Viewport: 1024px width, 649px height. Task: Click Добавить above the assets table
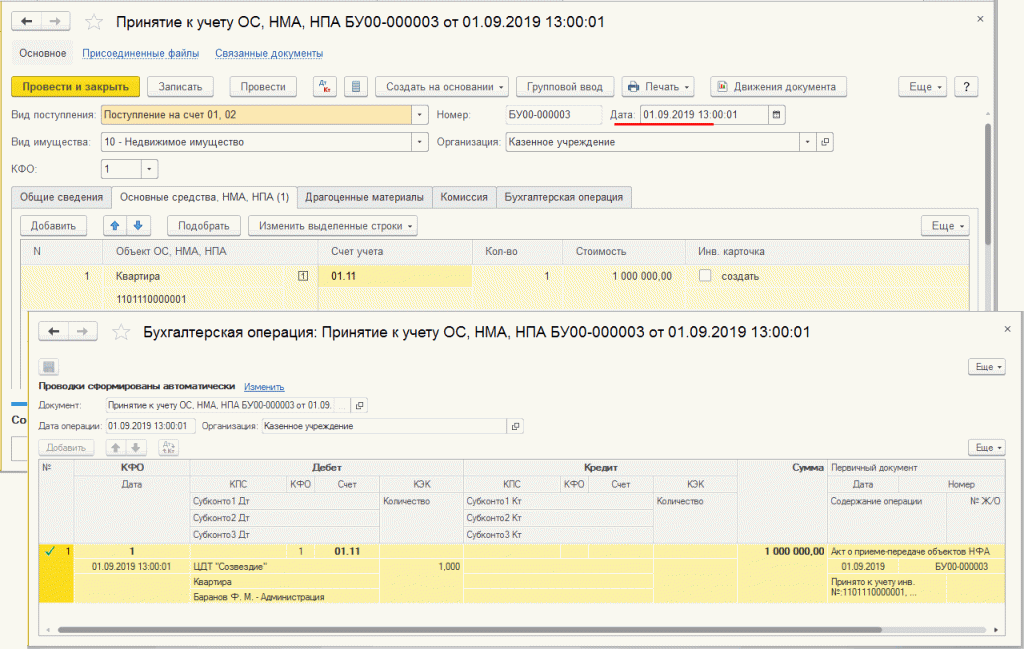tap(54, 226)
